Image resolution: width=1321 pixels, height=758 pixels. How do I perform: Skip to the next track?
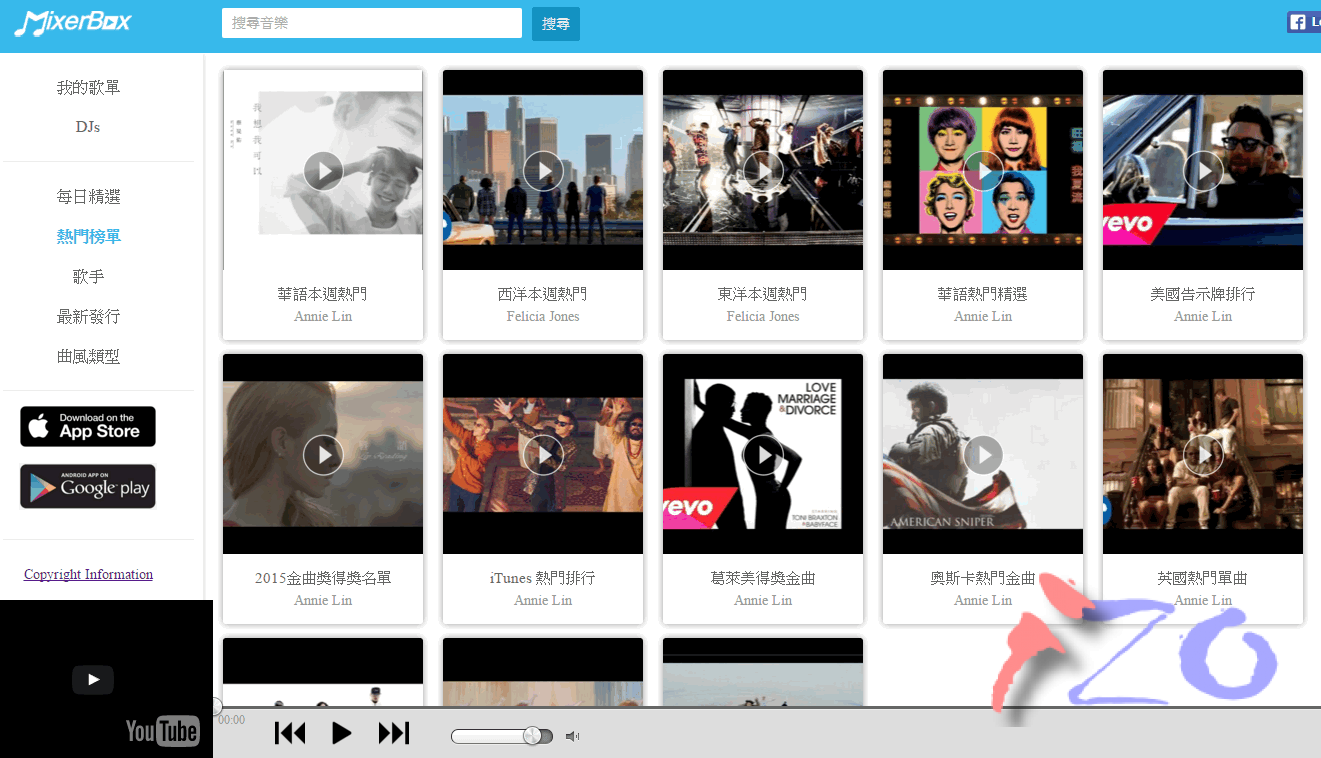click(x=393, y=733)
